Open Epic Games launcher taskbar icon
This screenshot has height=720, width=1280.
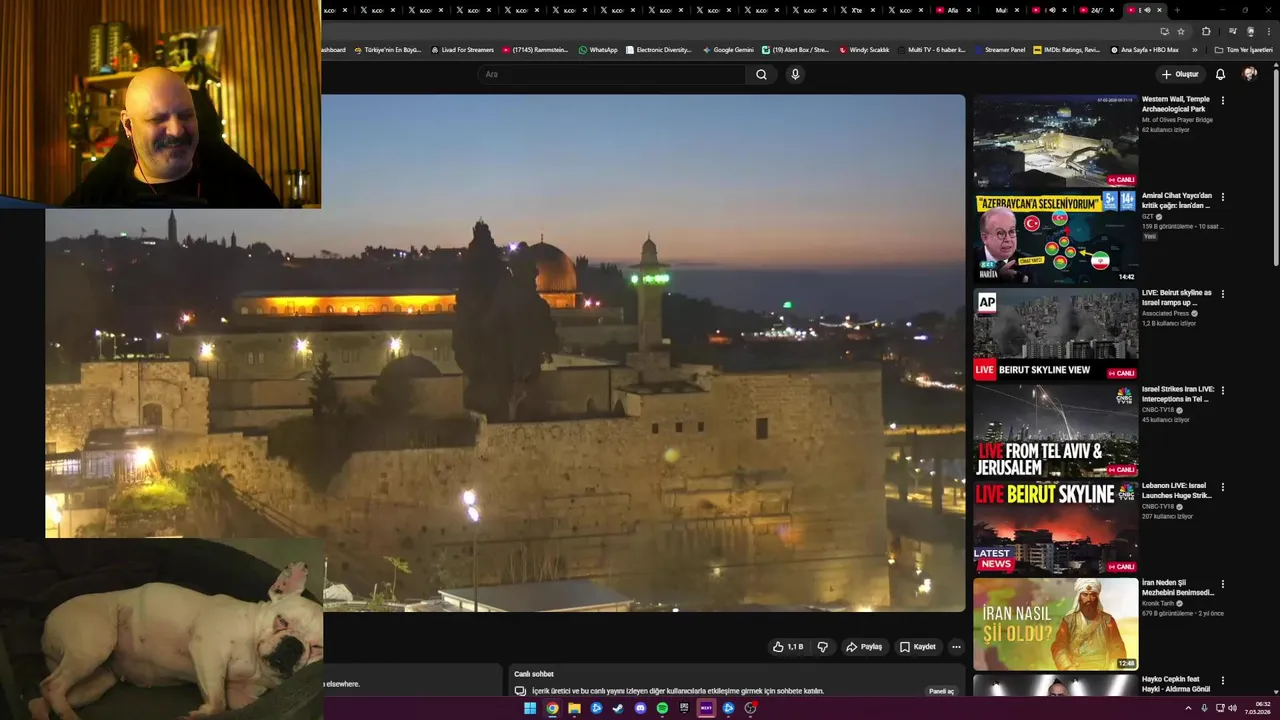[684, 708]
